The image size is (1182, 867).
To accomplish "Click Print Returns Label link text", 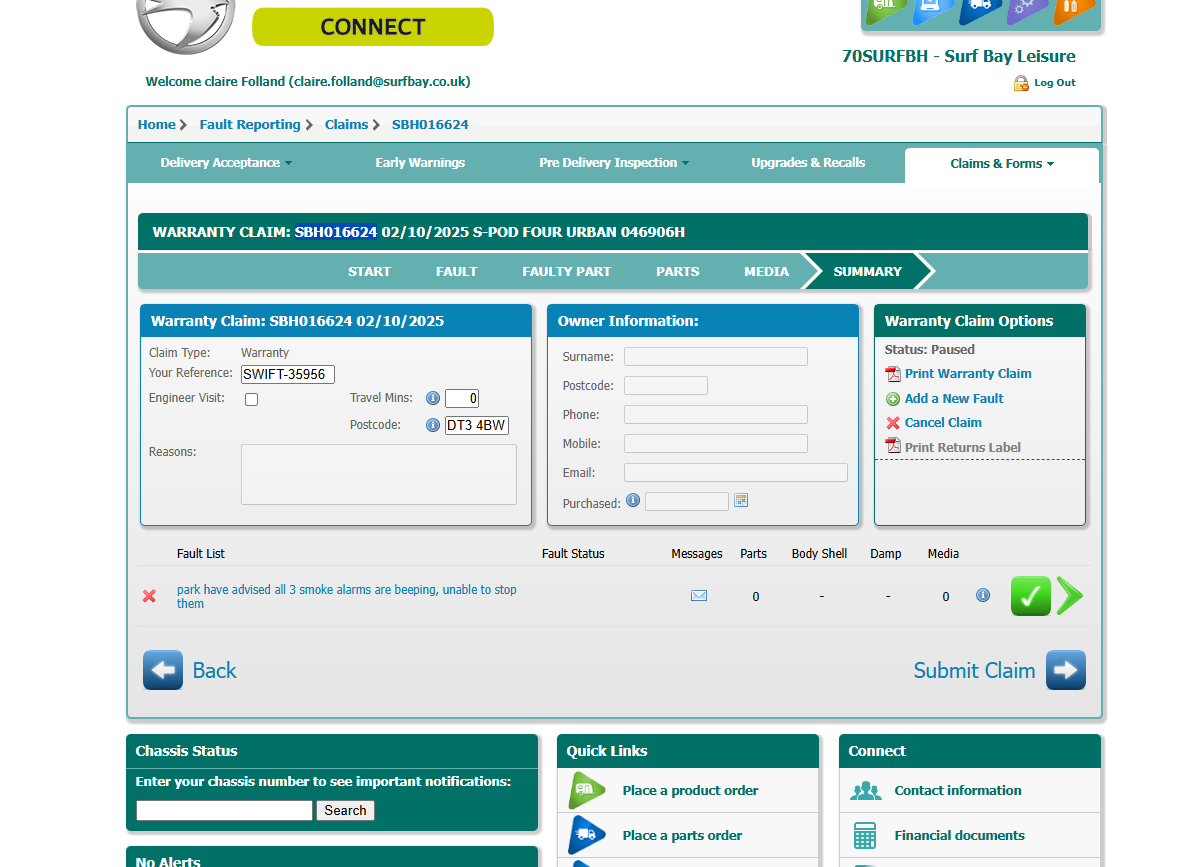I will [x=963, y=448].
